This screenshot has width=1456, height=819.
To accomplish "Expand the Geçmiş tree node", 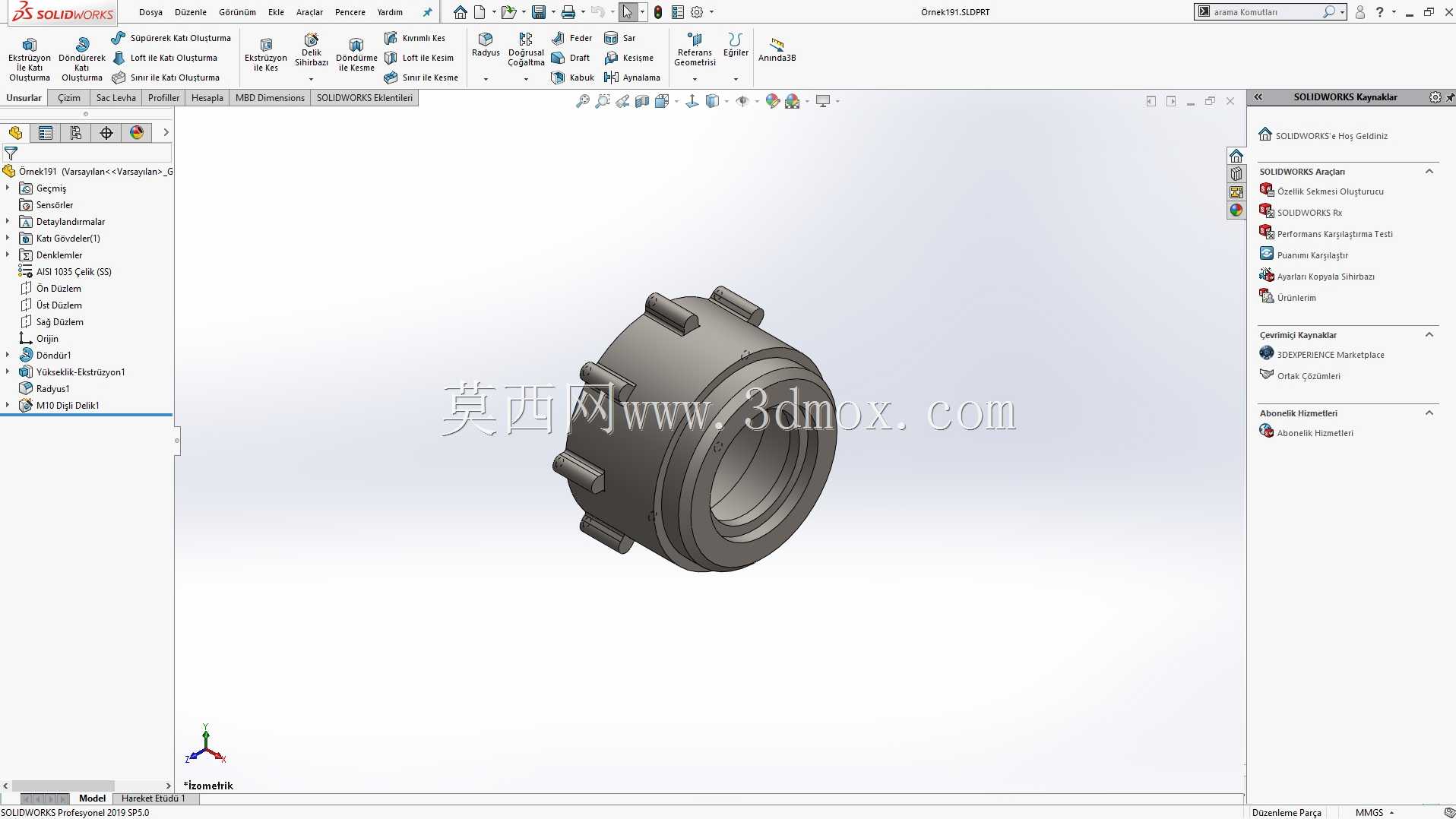I will [8, 188].
